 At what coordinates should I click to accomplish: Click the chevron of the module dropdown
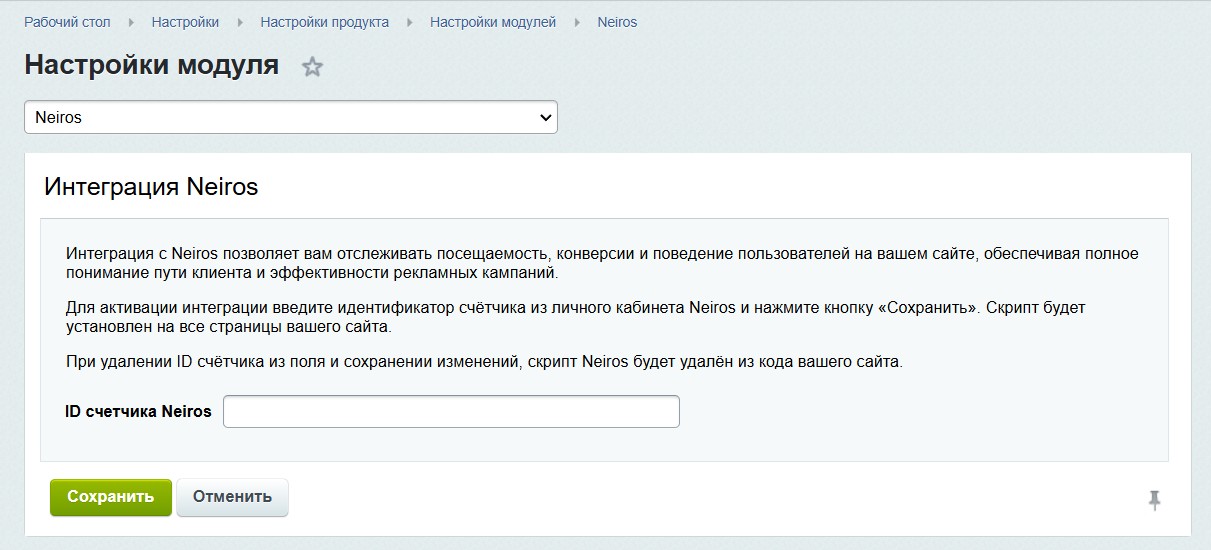545,117
